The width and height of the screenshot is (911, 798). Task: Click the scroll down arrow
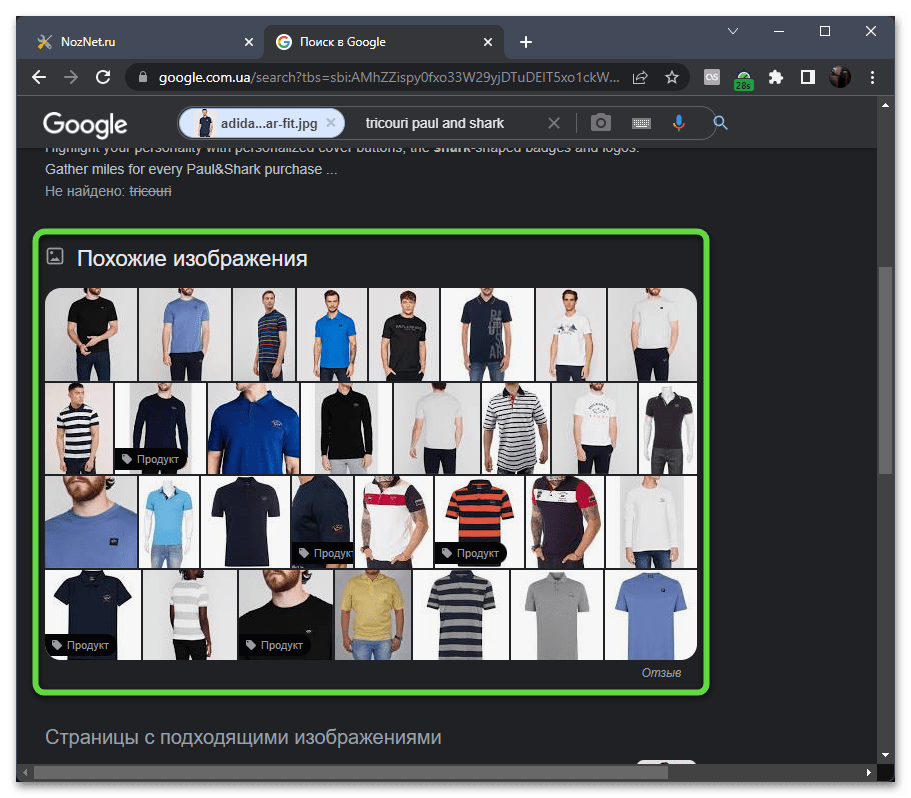click(885, 754)
